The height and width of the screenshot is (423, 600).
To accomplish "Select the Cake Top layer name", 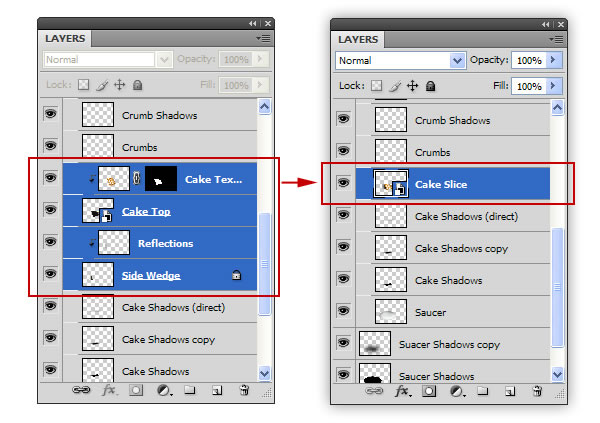I will 146,211.
